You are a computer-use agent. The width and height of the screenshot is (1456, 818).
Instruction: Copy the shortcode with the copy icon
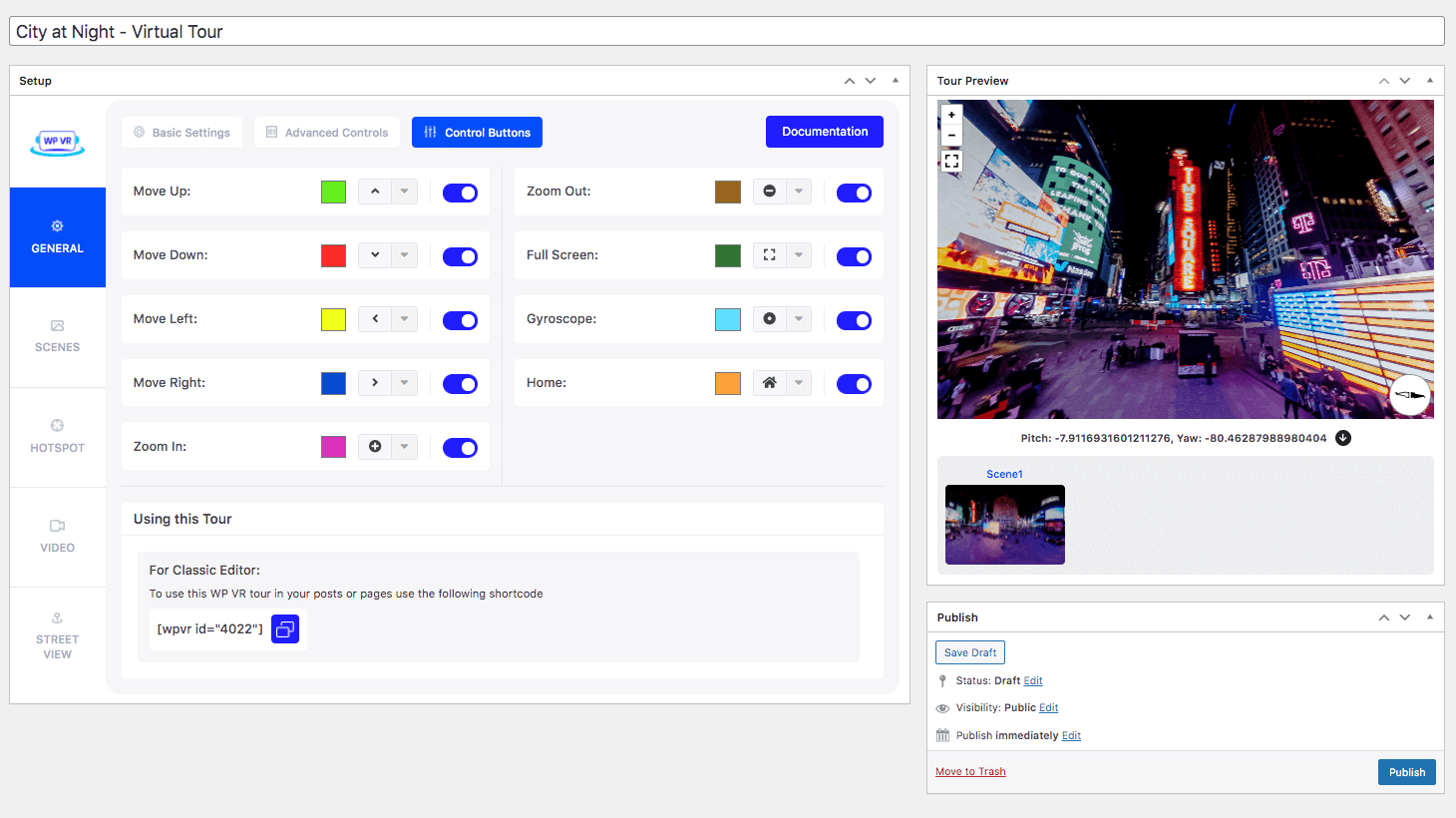pos(285,629)
